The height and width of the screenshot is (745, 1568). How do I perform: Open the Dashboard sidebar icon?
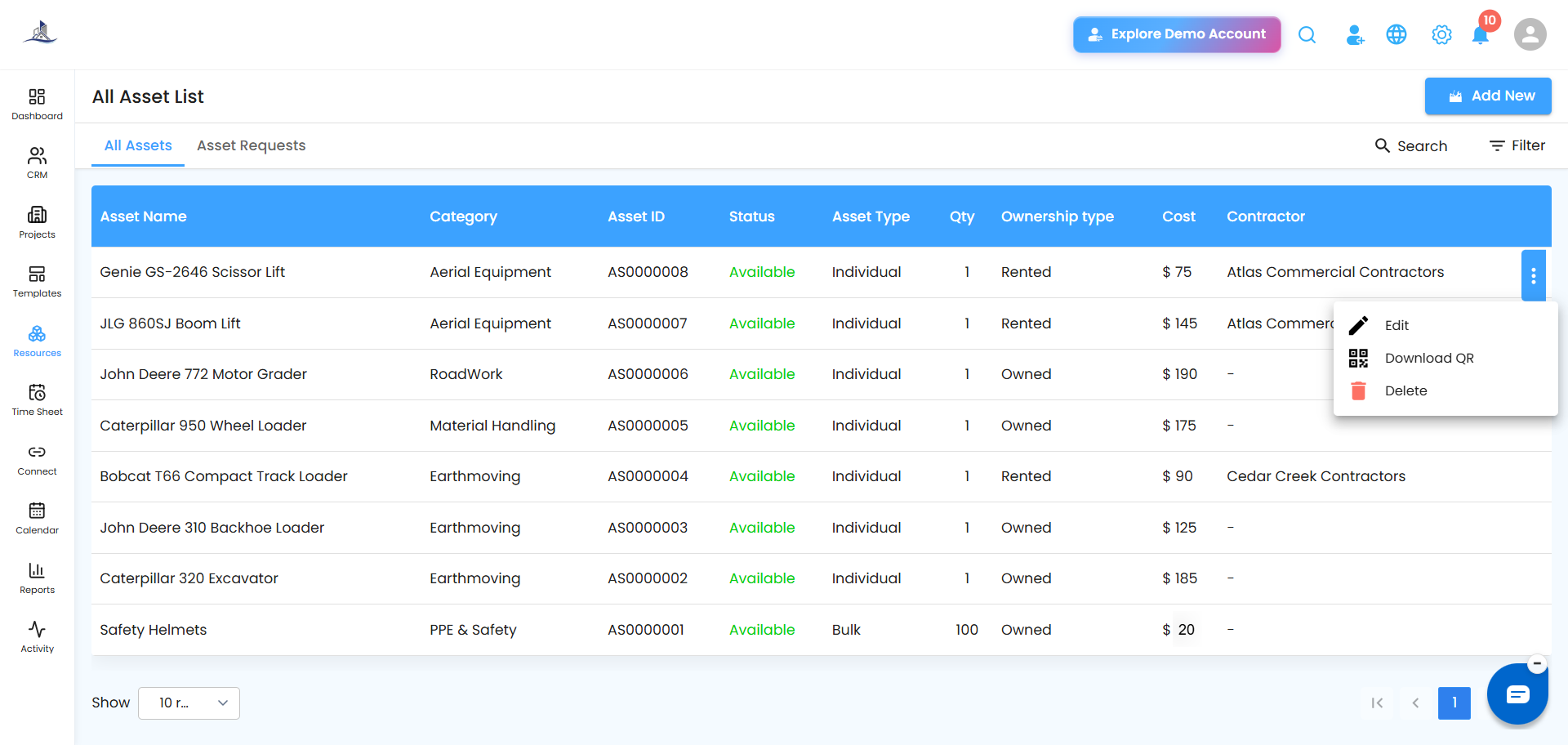37,105
